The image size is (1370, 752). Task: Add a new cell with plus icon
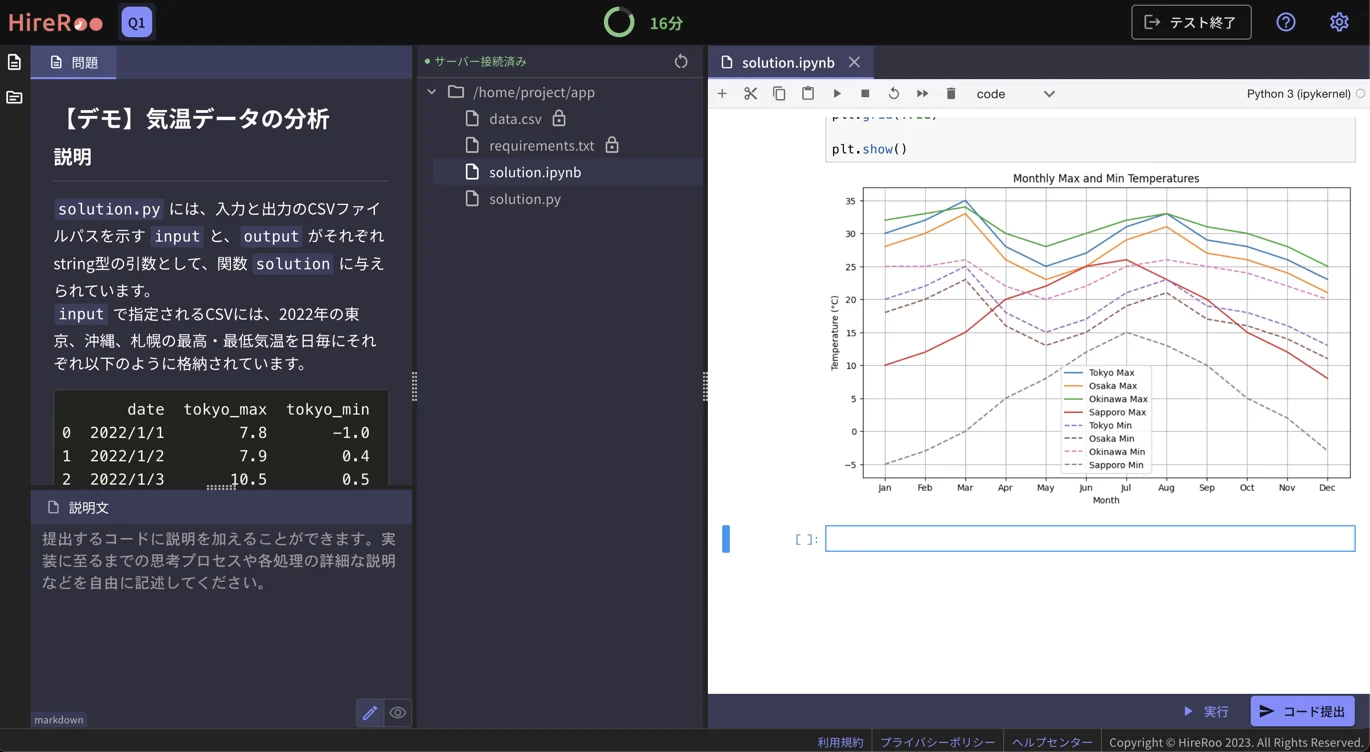point(722,94)
